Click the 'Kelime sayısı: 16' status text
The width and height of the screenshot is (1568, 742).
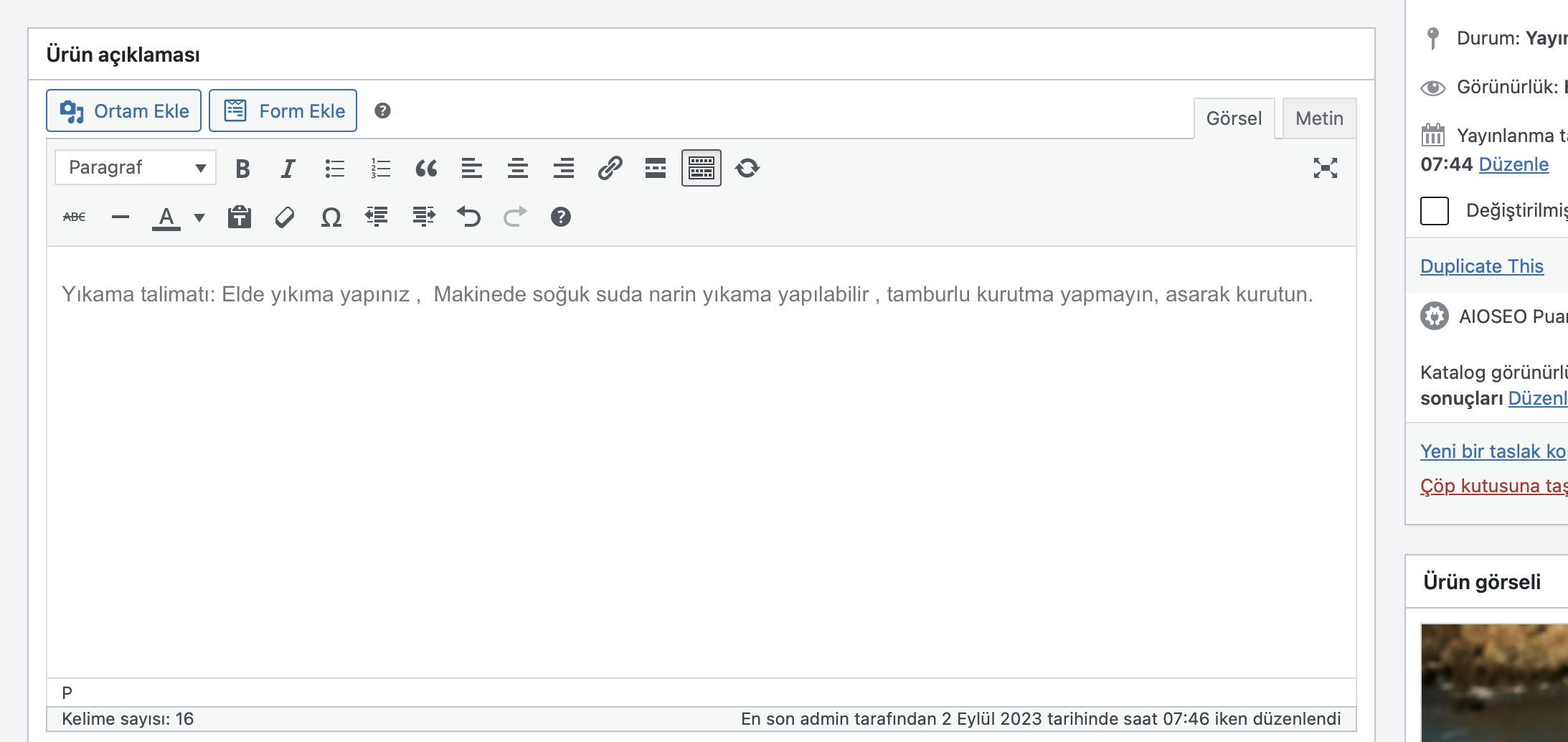(128, 719)
